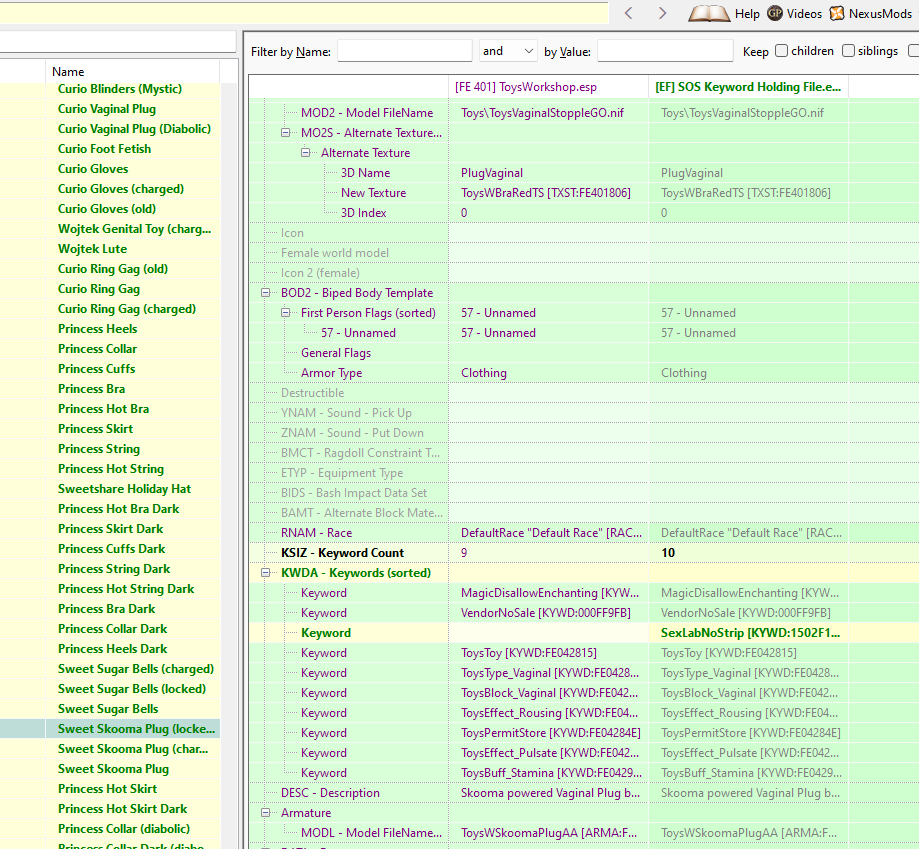The image size is (919, 849).
Task: Select Curio Foot Fetish record
Action: (104, 149)
